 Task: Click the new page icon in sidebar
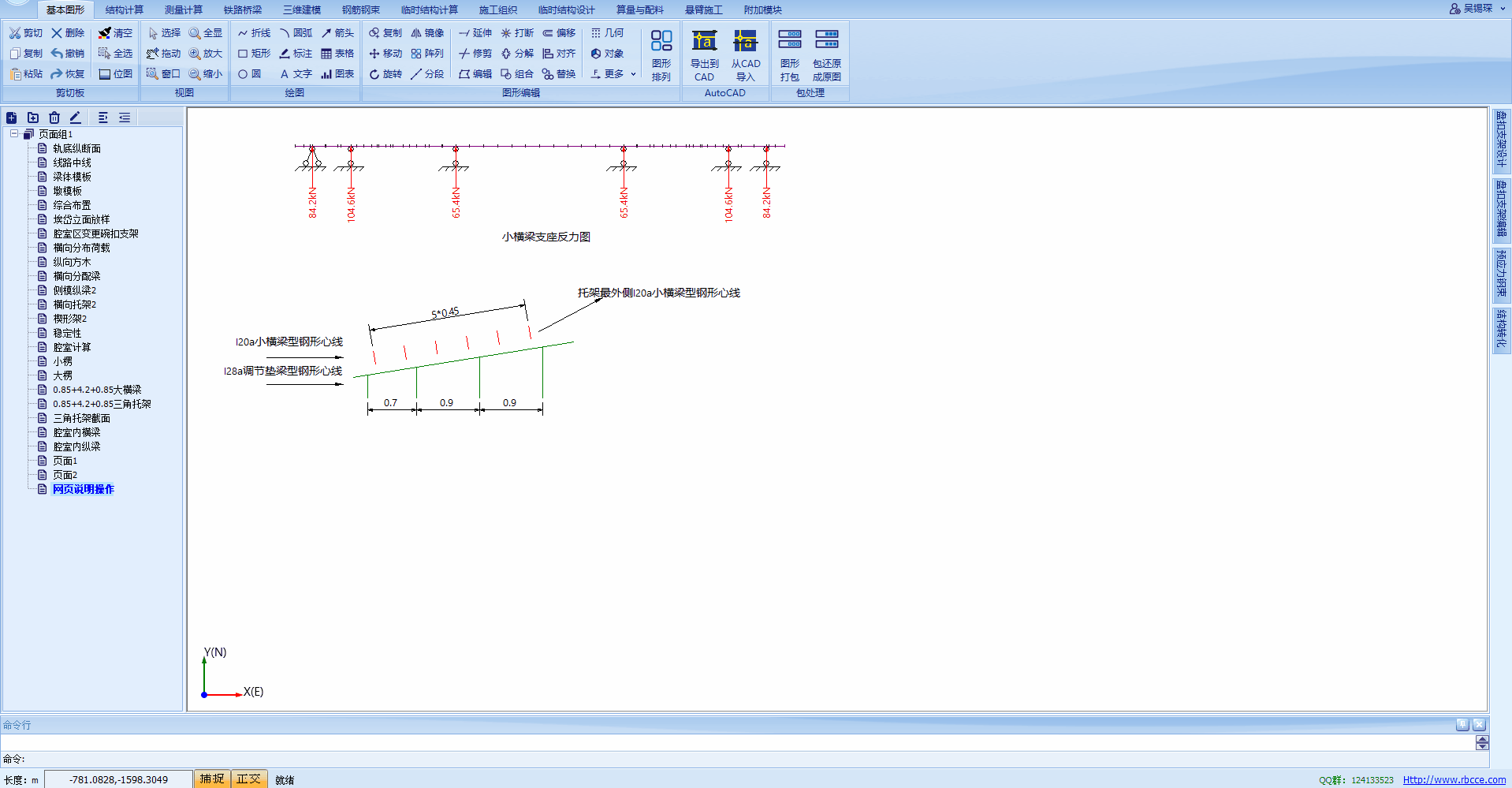12,118
